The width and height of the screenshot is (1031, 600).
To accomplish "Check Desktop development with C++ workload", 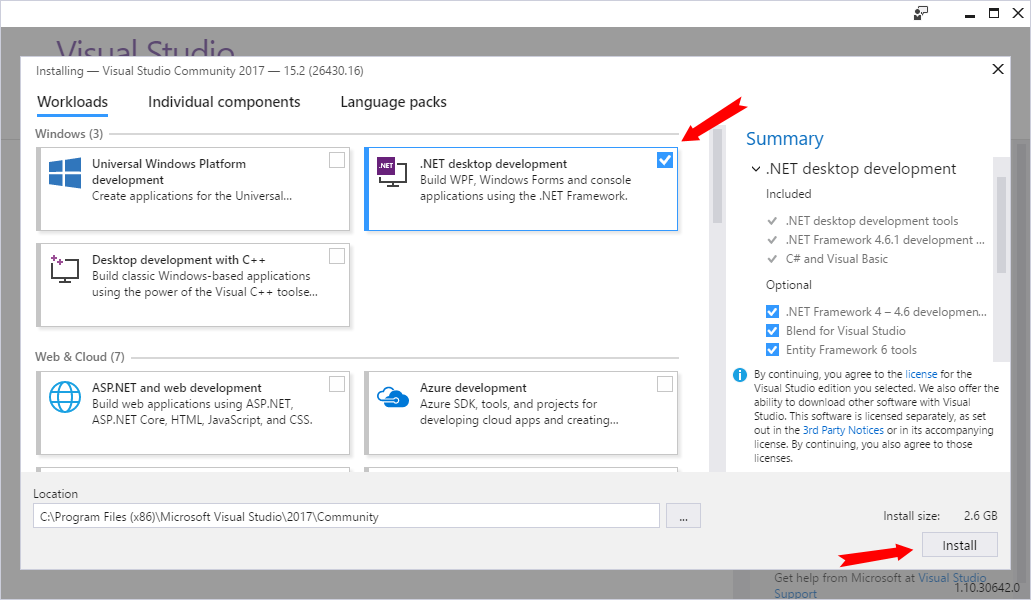I will pos(337,256).
